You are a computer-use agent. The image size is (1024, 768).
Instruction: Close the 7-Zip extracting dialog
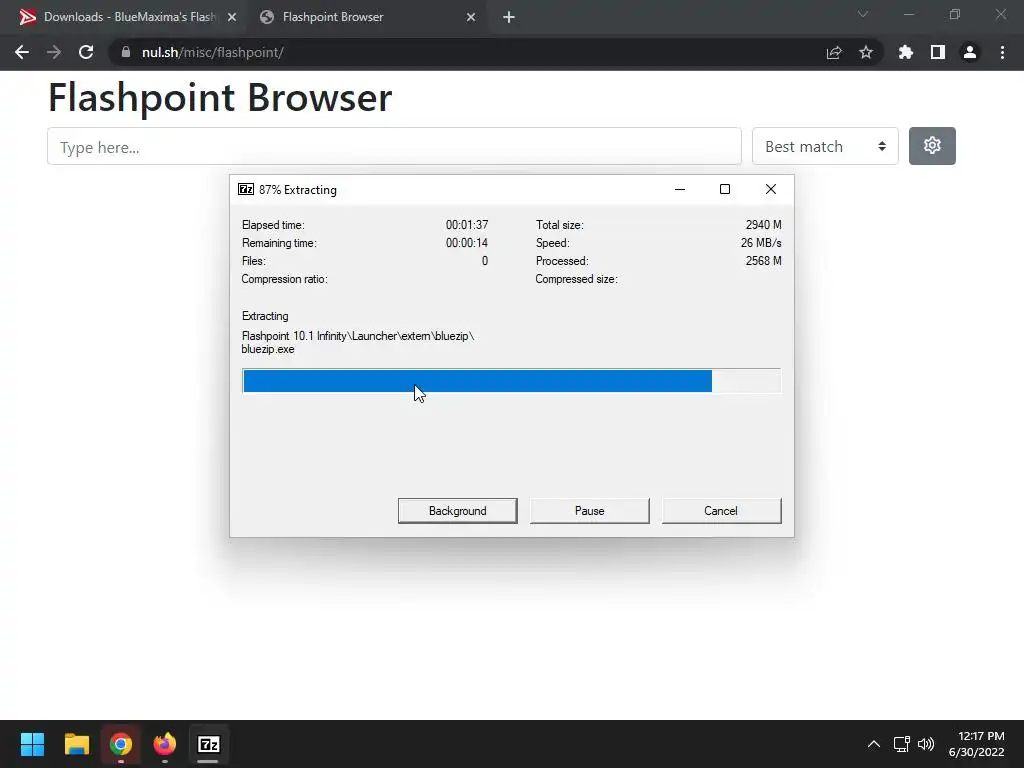(771, 189)
